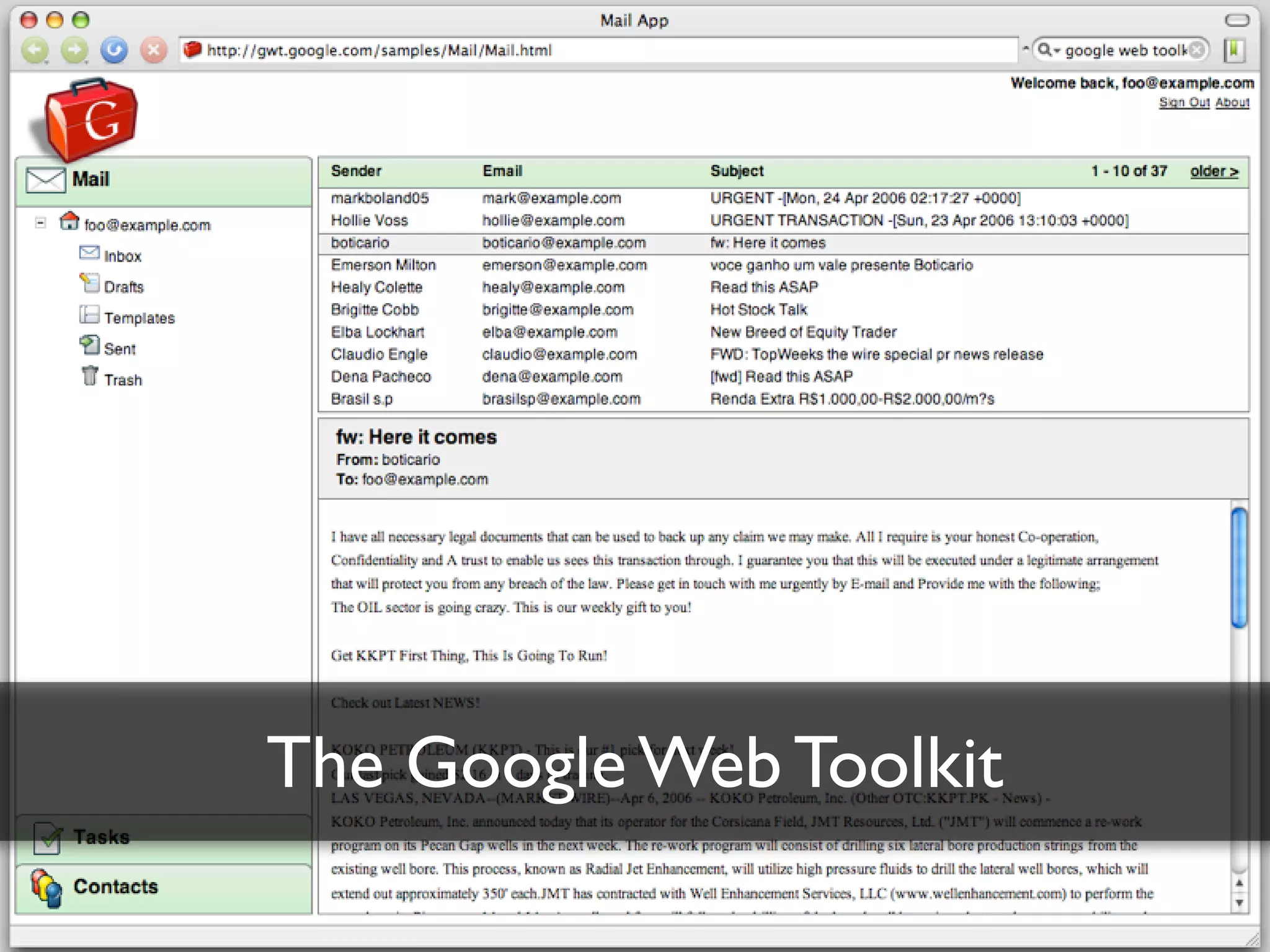Click the browser forward arrow button
This screenshot has height=952, width=1270.
[x=74, y=50]
